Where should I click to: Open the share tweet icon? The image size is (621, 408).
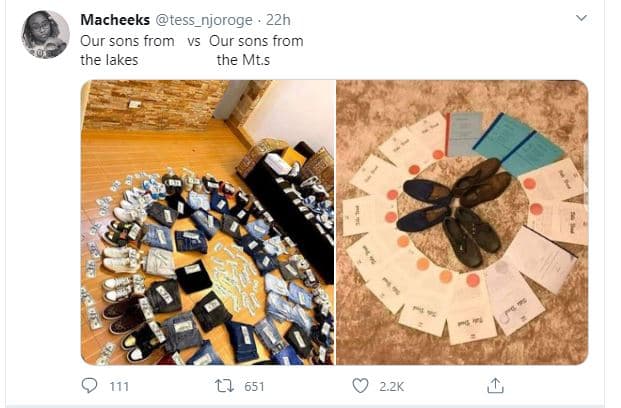[x=494, y=386]
